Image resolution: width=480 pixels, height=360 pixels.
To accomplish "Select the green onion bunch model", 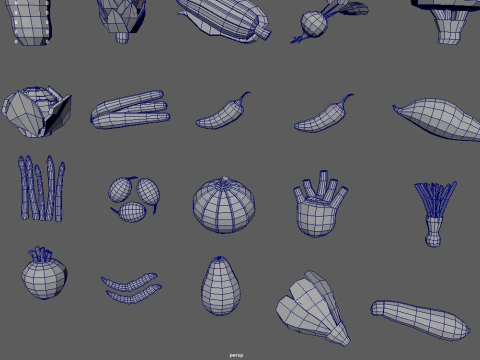I will point(435,214).
